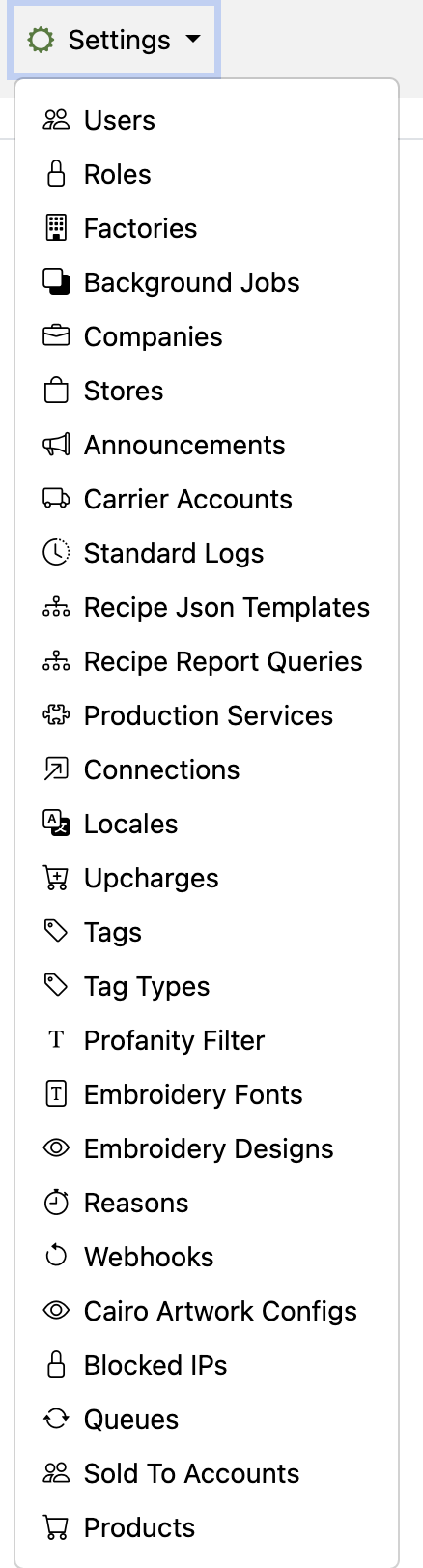Click the clock icon beside Standard Logs

(57, 553)
